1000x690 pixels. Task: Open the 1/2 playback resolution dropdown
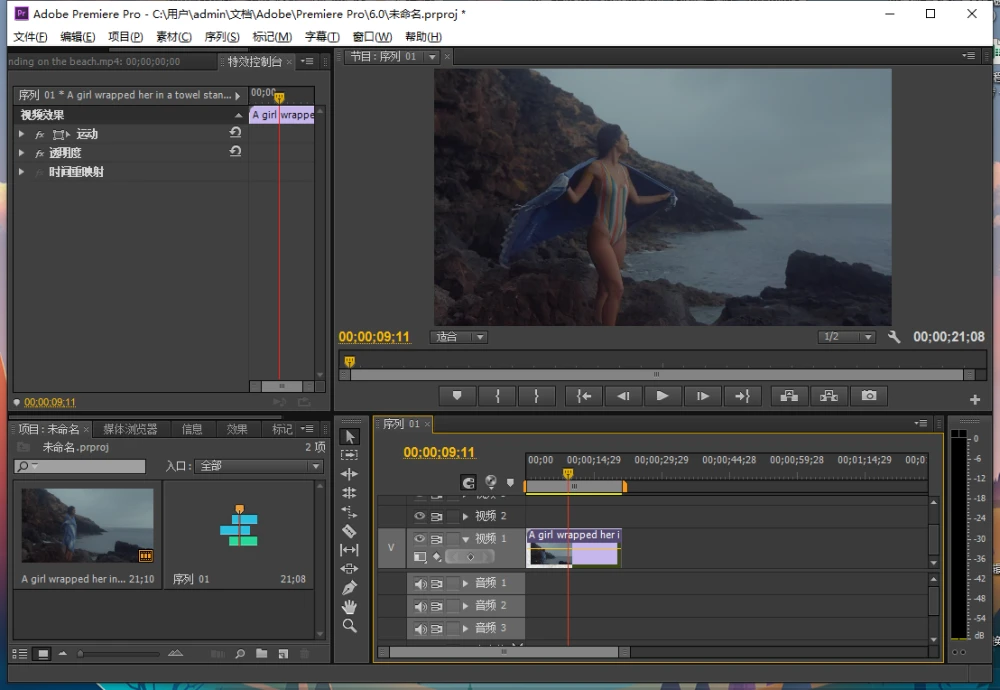coord(846,337)
